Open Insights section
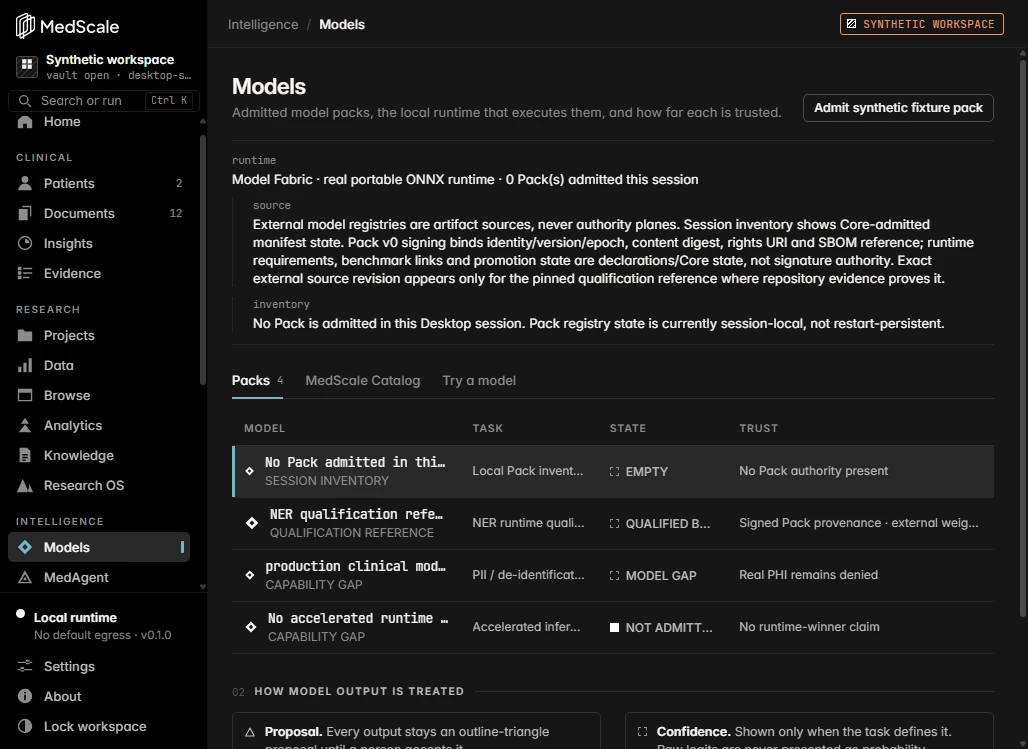This screenshot has width=1028, height=749. click(x=100, y=243)
